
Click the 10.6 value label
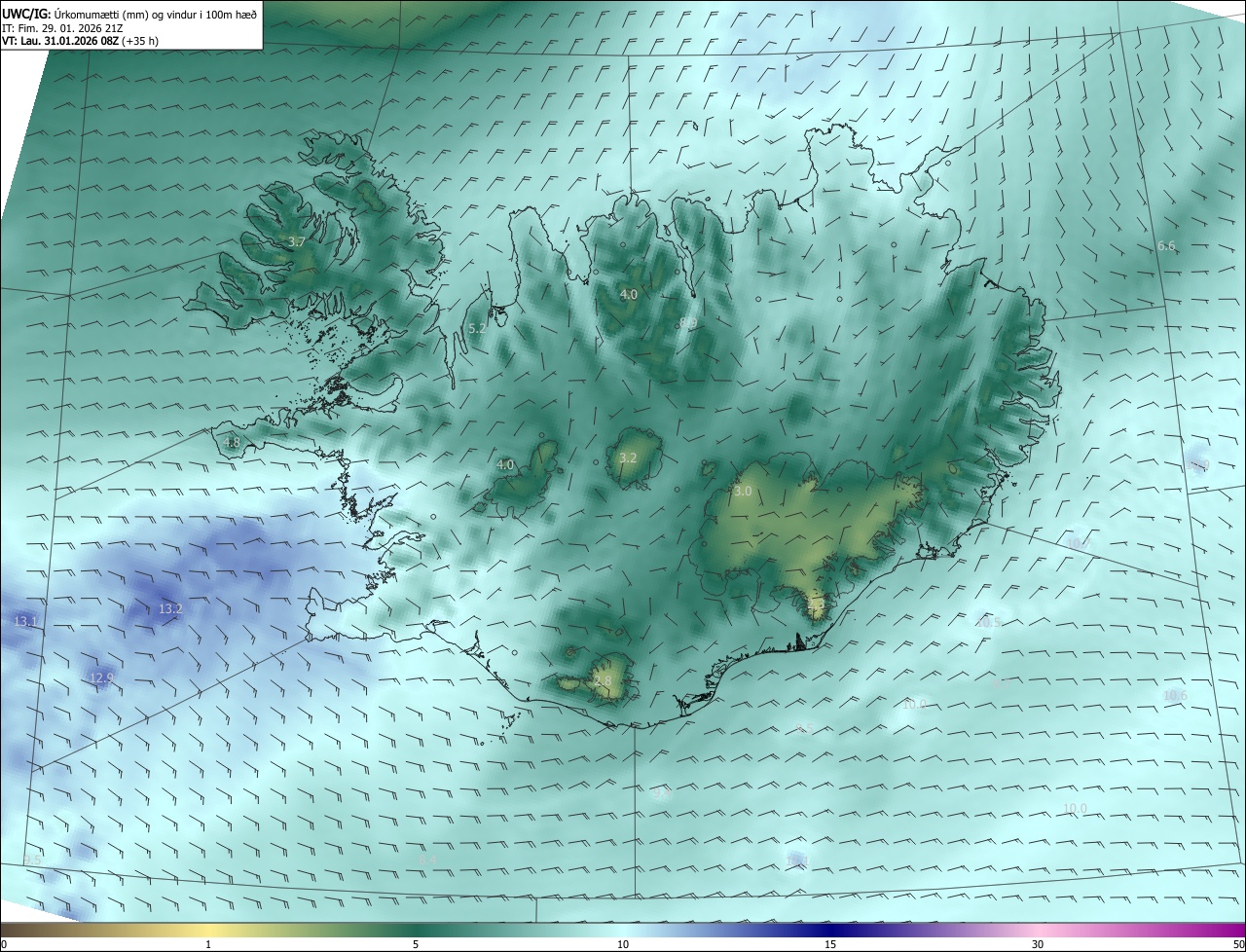pos(1175,695)
